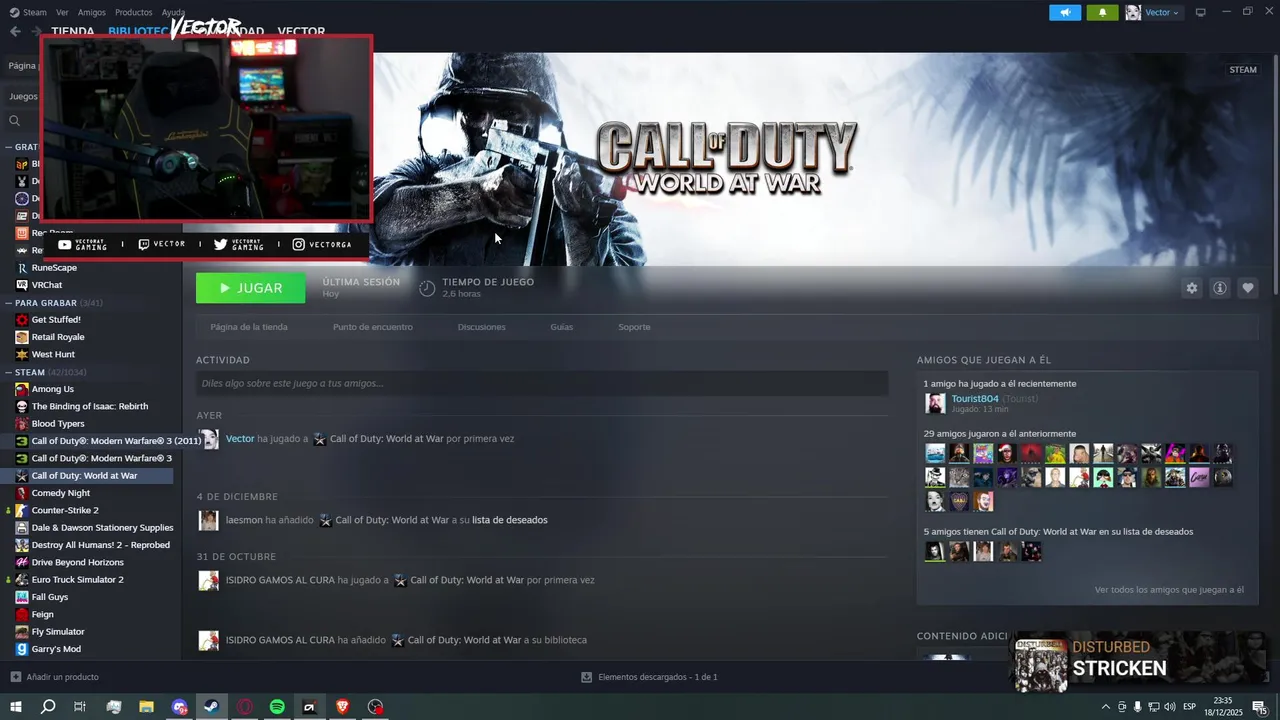Go back with navigation arrow
The width and height of the screenshot is (1280, 720).
tap(15, 31)
